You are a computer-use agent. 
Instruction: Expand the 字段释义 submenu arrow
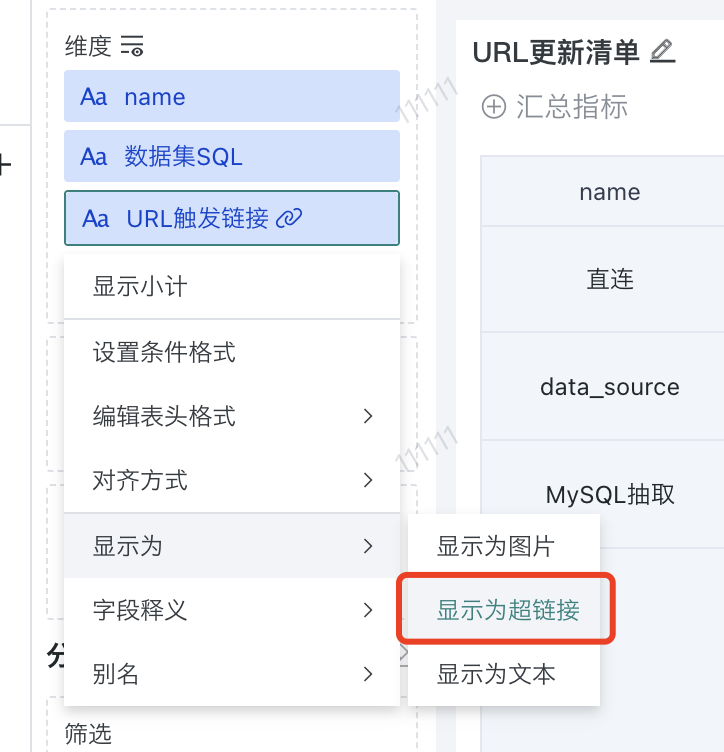pyautogui.click(x=368, y=610)
